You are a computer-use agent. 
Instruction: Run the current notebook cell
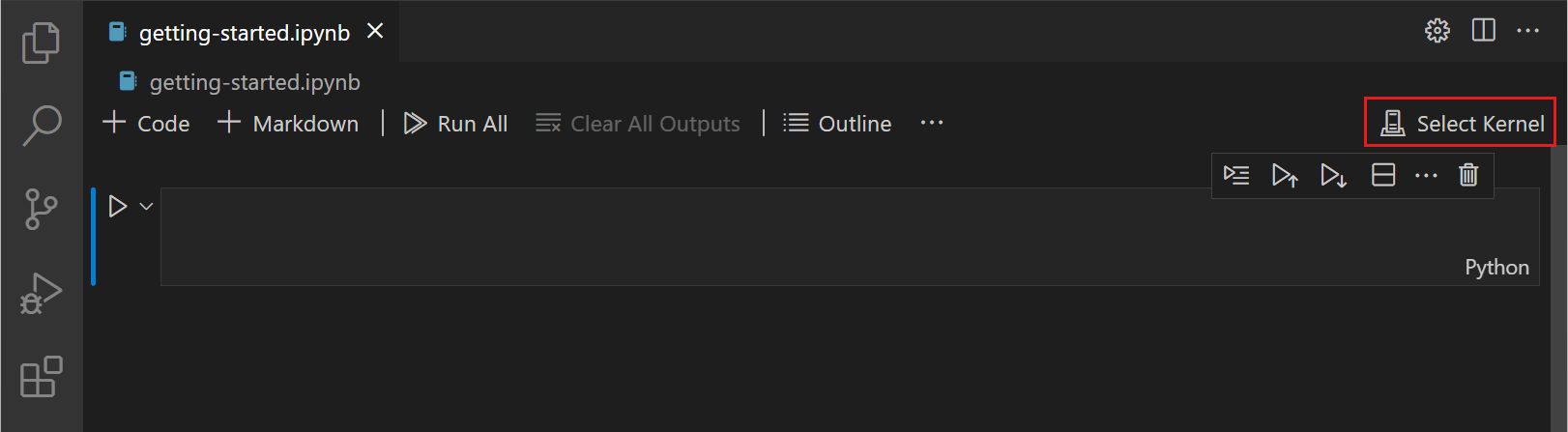pos(118,206)
